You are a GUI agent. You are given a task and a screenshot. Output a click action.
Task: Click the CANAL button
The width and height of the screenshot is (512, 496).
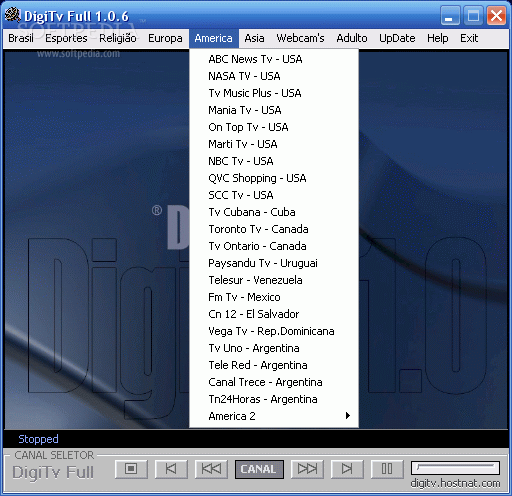click(x=259, y=469)
